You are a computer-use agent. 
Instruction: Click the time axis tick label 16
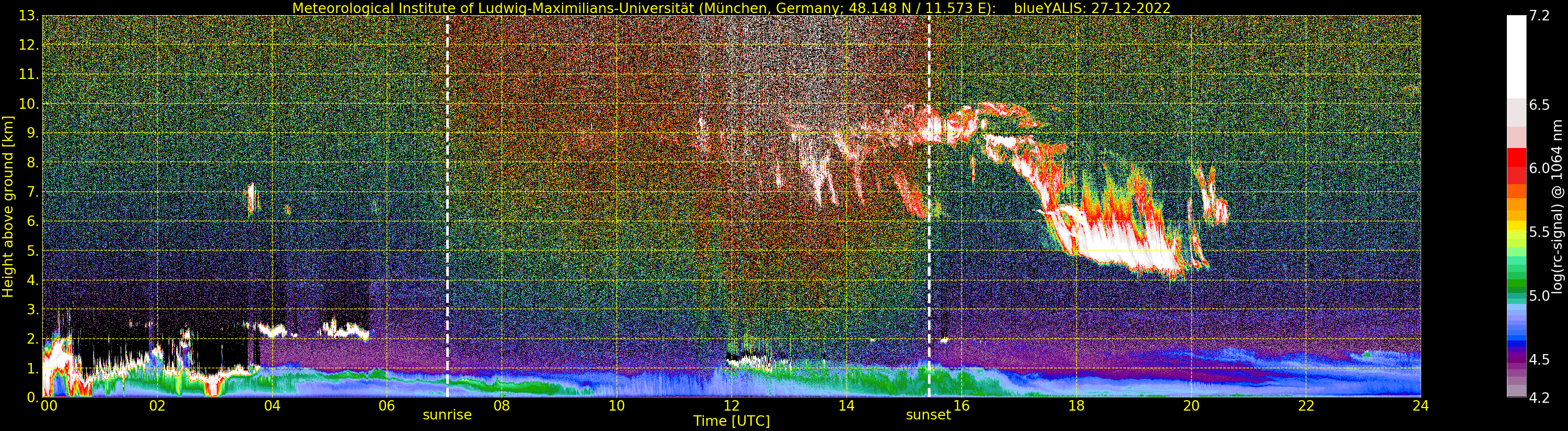point(961,405)
